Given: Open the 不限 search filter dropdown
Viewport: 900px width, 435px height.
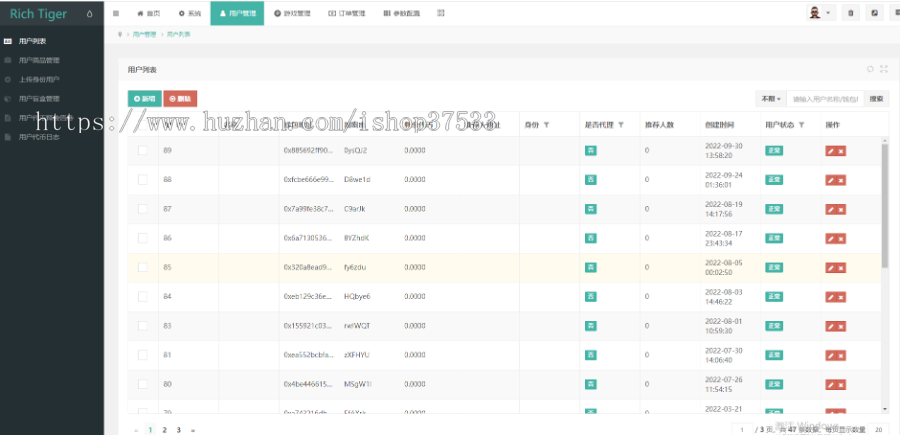Looking at the screenshot, I should pyautogui.click(x=771, y=99).
